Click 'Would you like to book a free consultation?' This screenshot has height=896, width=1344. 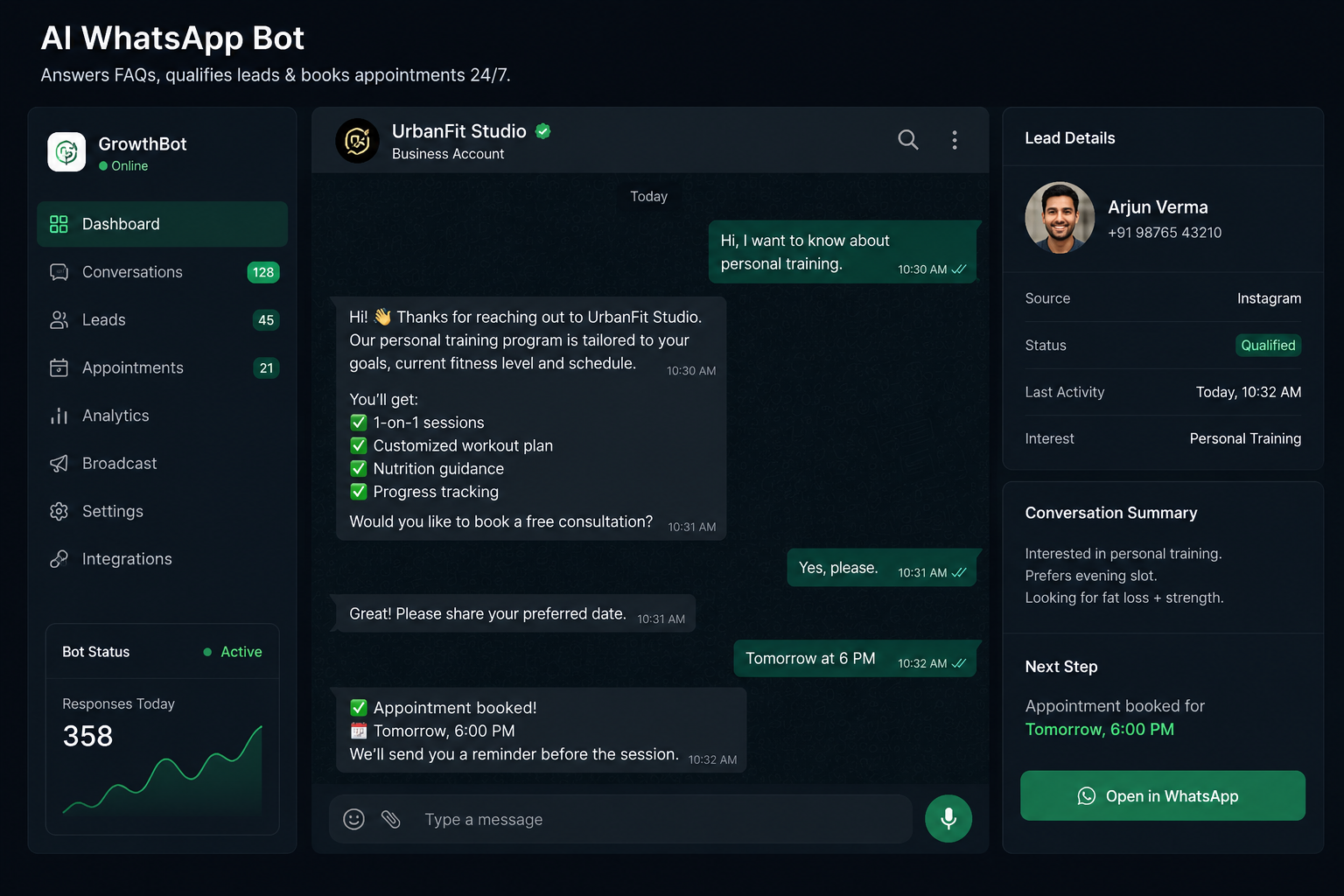(501, 521)
